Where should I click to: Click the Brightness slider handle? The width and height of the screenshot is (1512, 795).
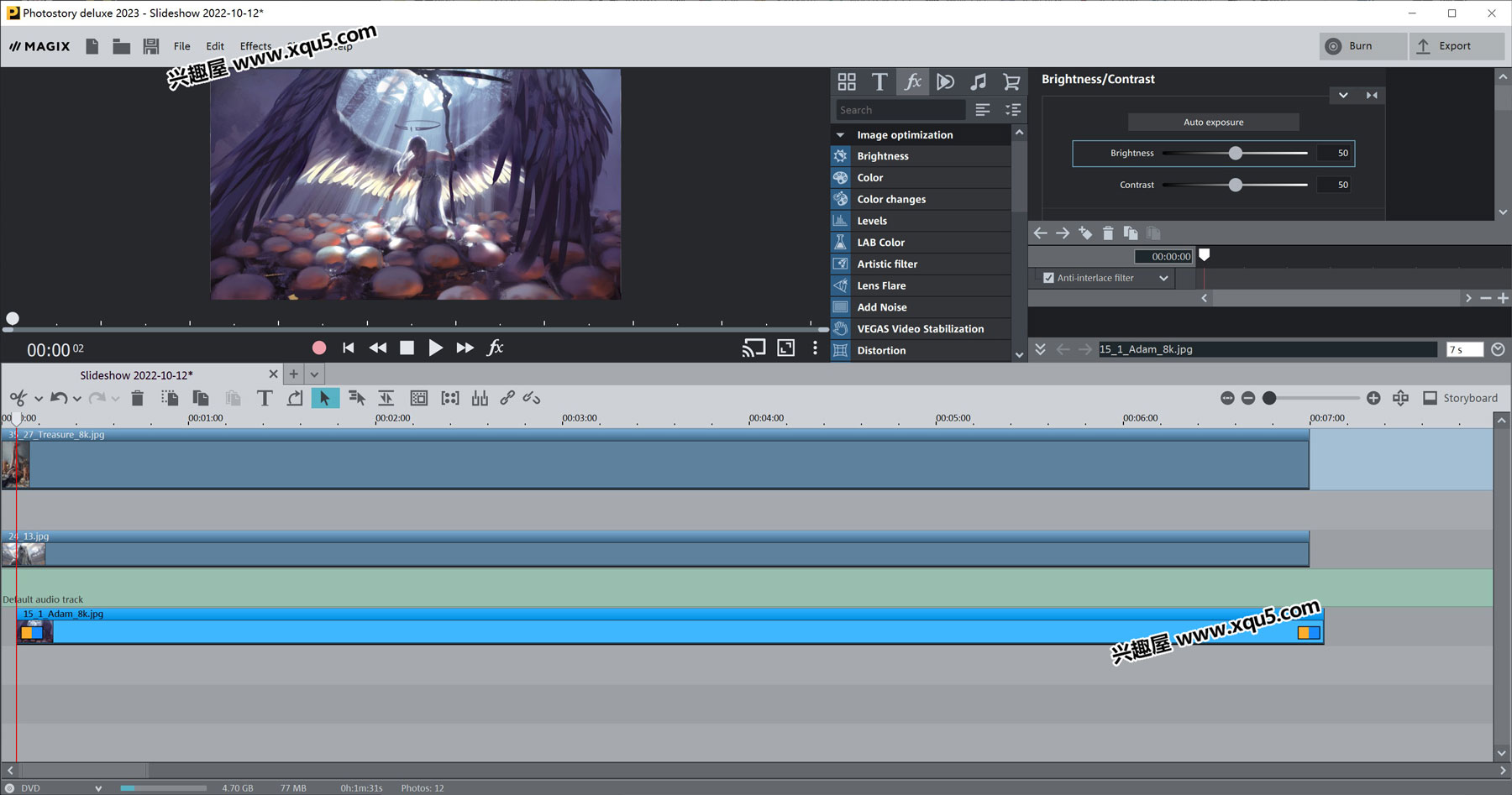[x=1235, y=153]
